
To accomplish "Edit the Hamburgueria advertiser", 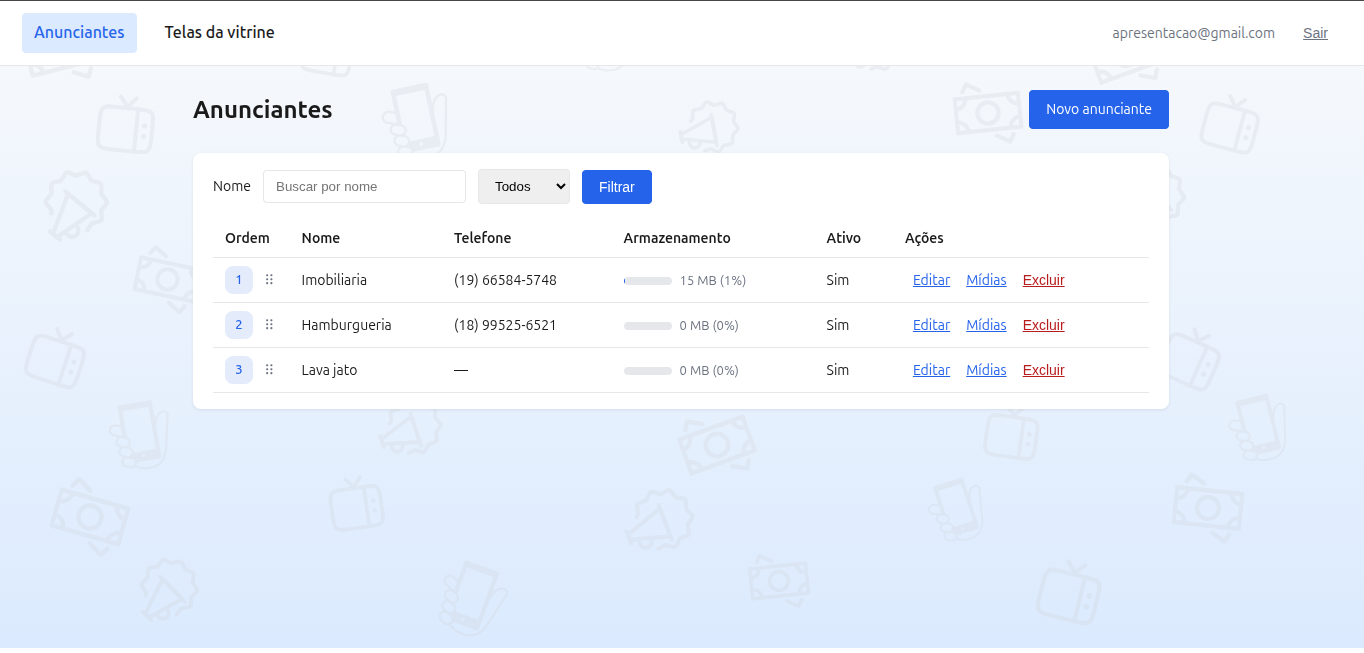I will (x=931, y=325).
